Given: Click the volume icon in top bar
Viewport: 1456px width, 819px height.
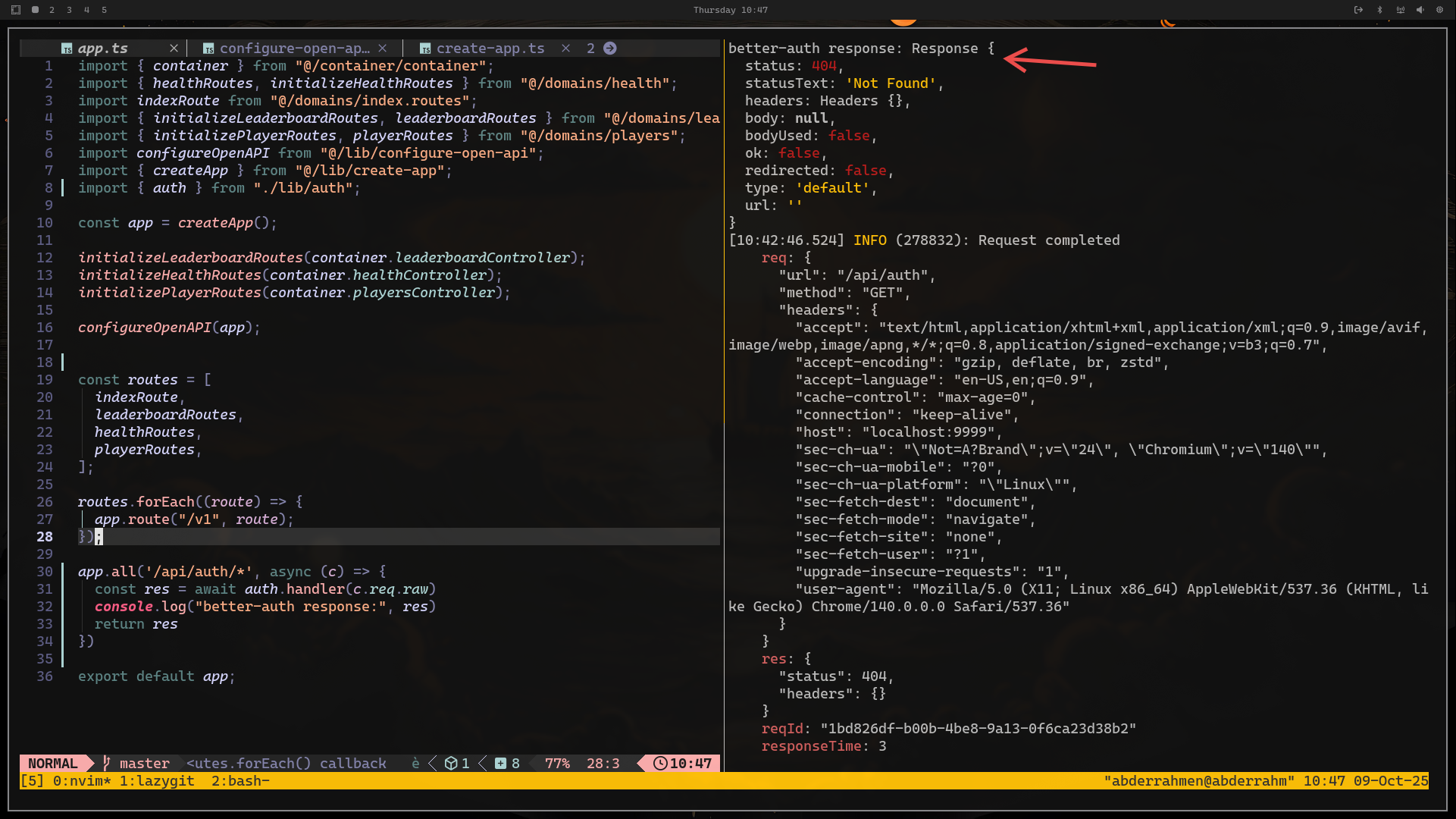Looking at the screenshot, I should tap(1420, 10).
